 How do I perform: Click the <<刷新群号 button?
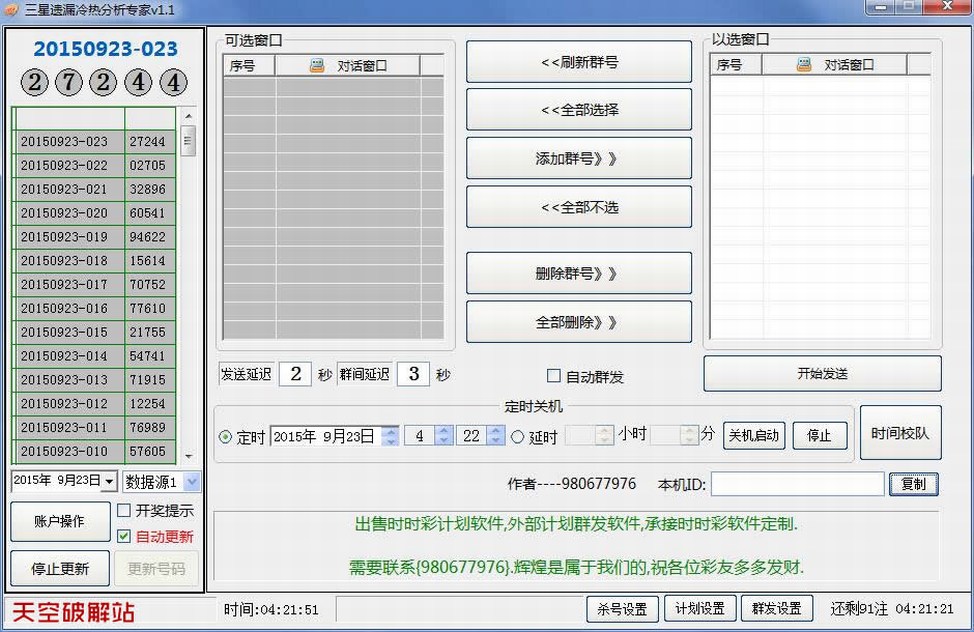(579, 62)
